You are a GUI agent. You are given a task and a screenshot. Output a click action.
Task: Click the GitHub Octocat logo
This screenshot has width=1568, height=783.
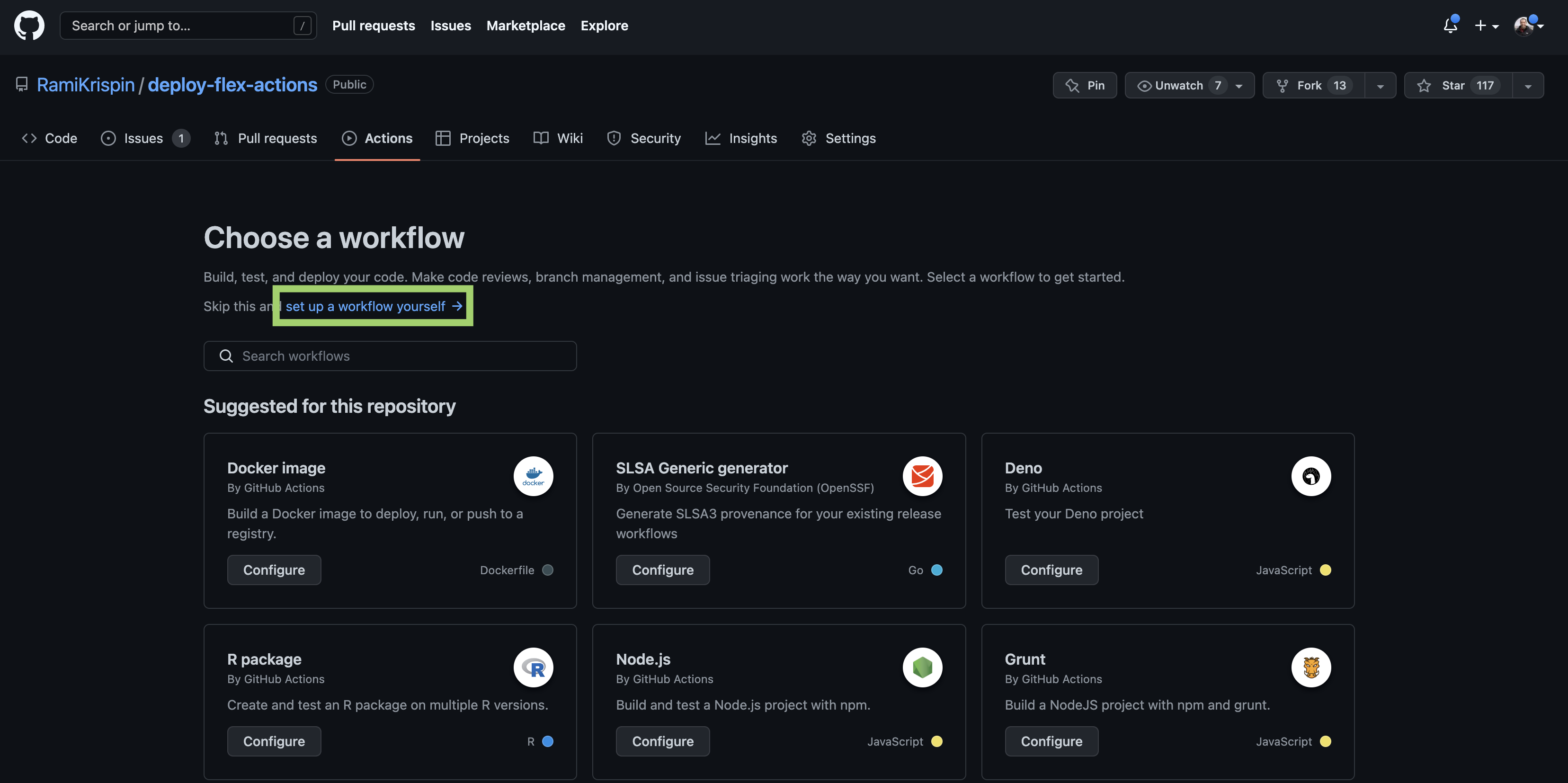pyautogui.click(x=28, y=26)
